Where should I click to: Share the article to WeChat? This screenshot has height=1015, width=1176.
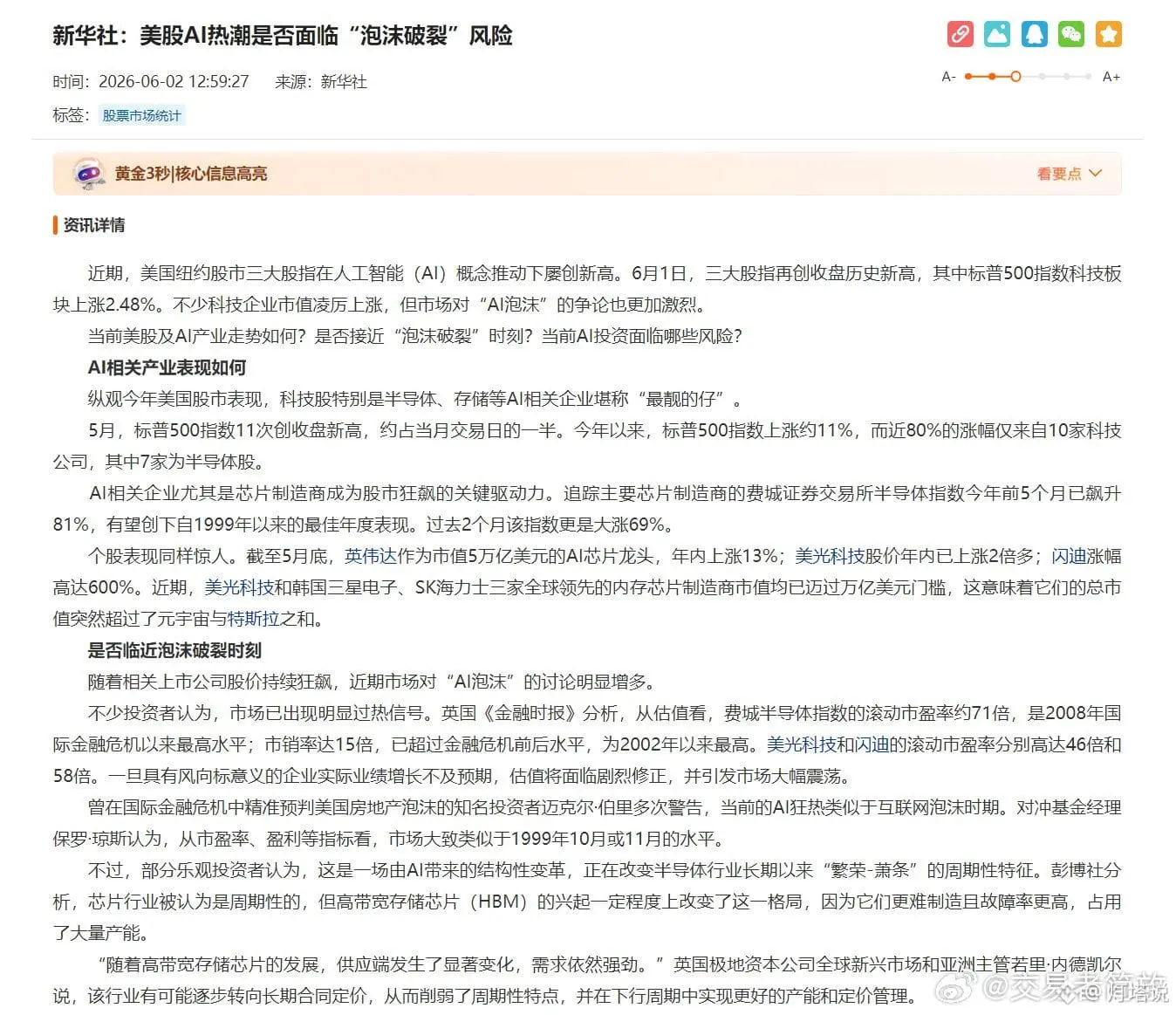pos(1071,34)
